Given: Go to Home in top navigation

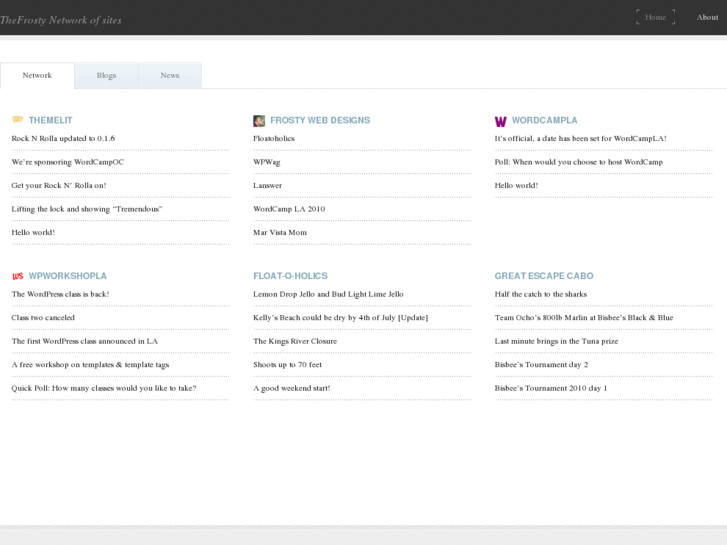Looking at the screenshot, I should 656,17.
